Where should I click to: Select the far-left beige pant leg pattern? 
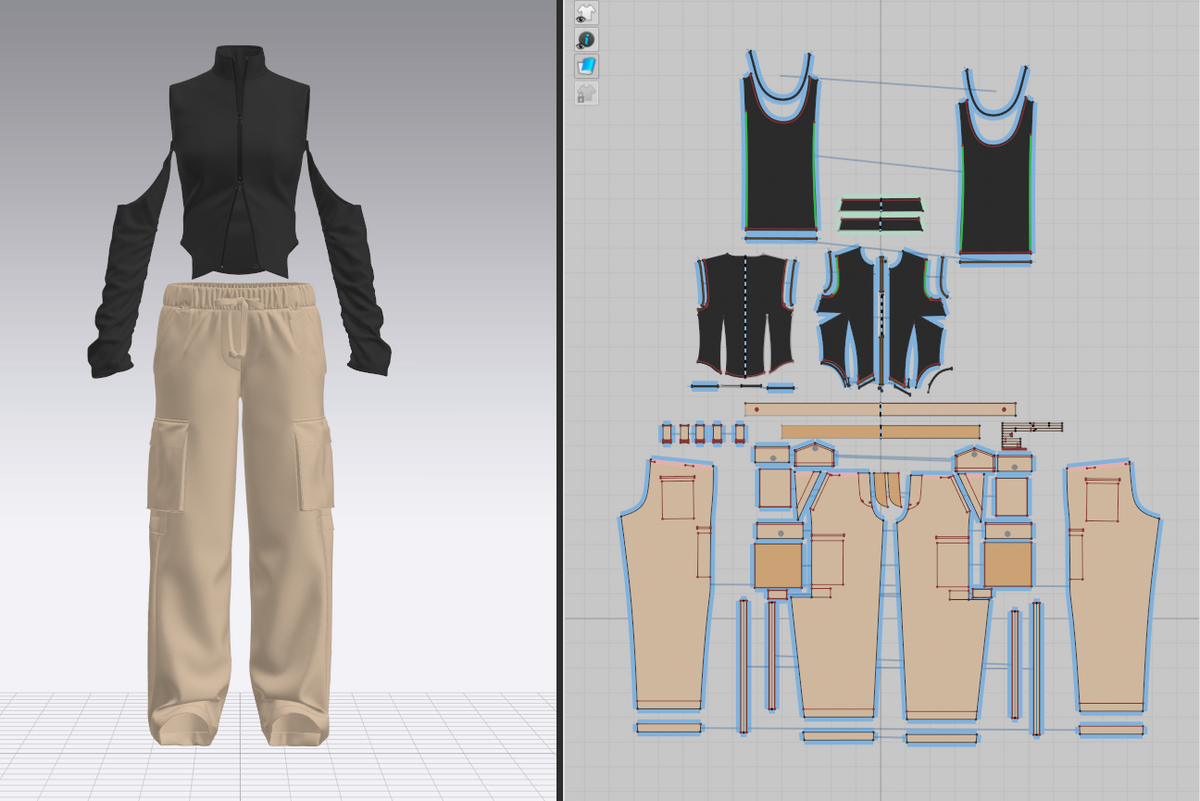click(669, 585)
